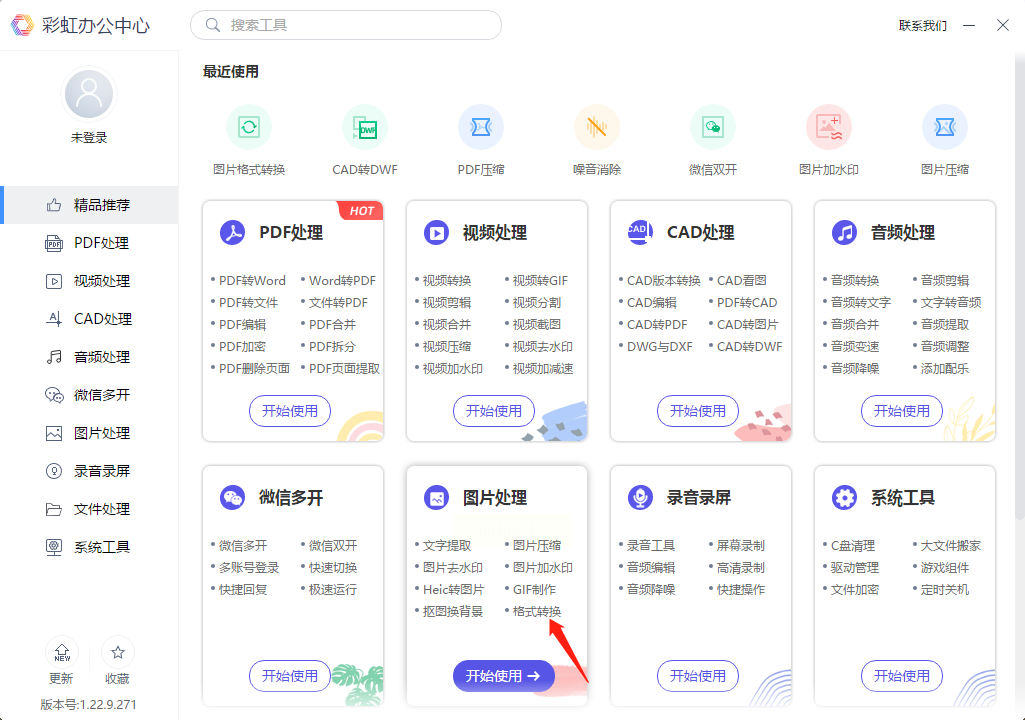Click the user avatar to log in
Screen dimensions: 1025x720
coord(89,94)
